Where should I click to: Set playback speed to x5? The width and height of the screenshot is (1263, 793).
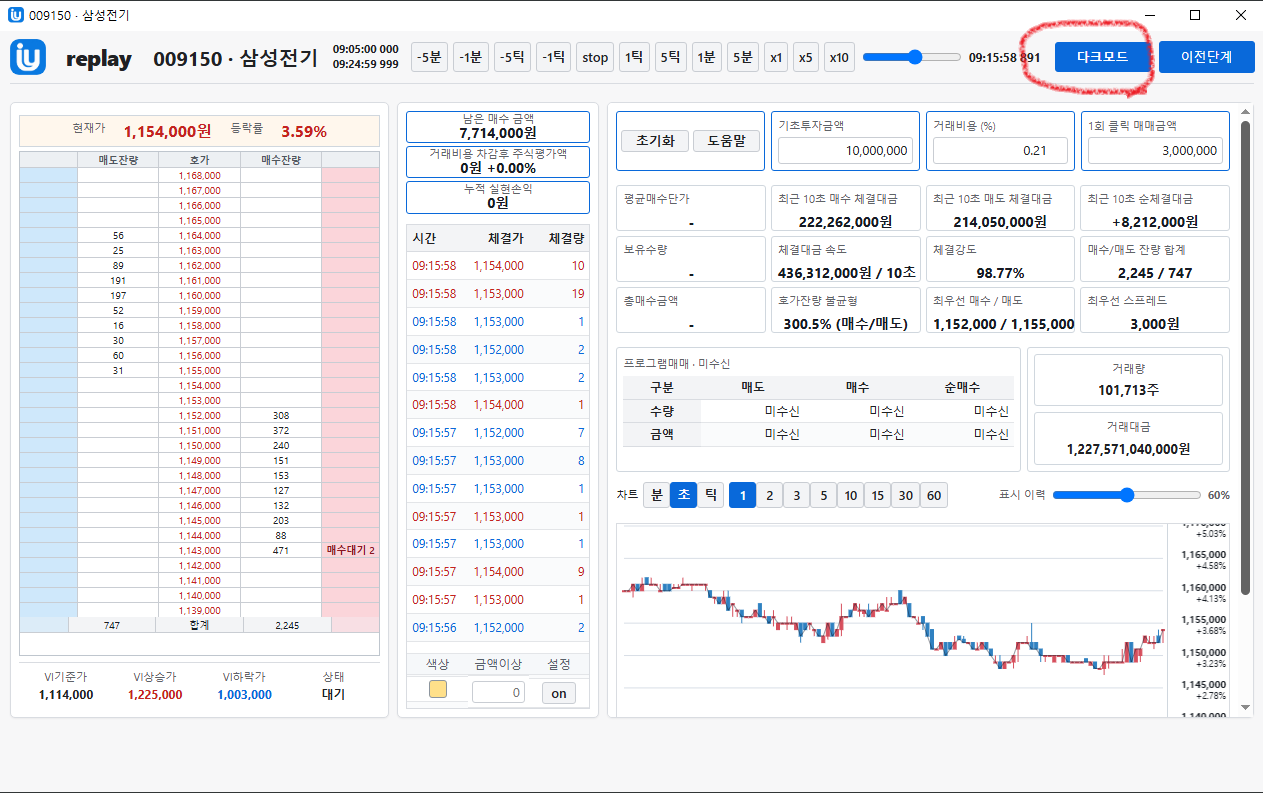tap(806, 57)
